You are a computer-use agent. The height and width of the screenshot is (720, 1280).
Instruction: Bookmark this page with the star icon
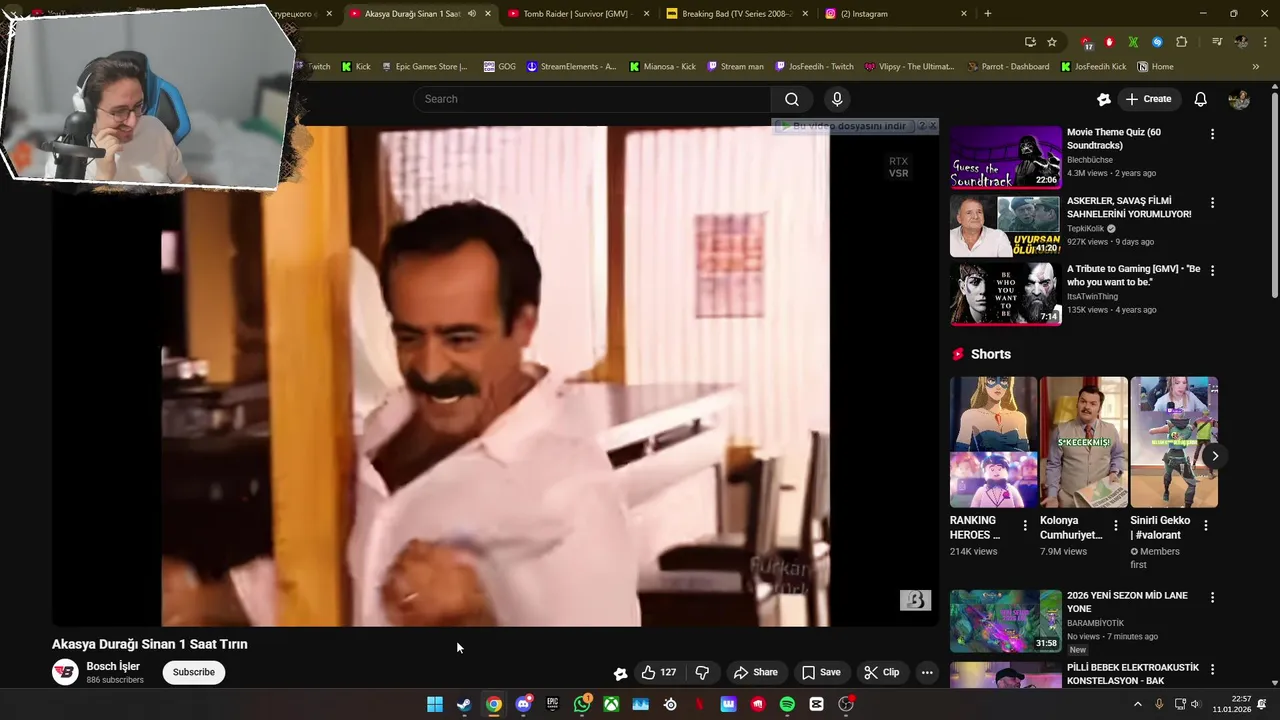pyautogui.click(x=1052, y=42)
